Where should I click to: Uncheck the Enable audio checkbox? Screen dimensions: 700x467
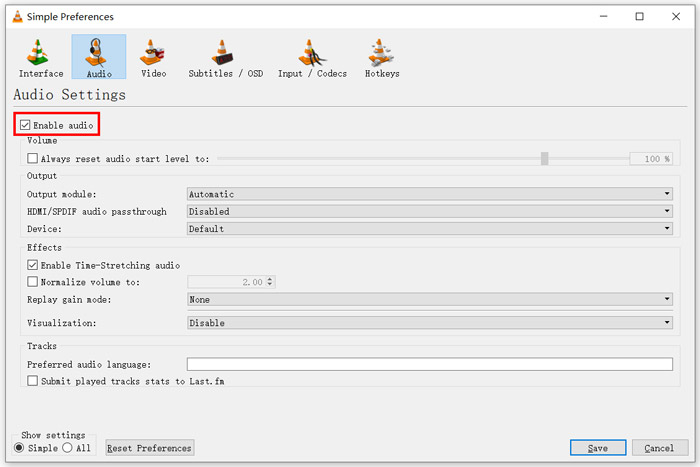point(25,125)
